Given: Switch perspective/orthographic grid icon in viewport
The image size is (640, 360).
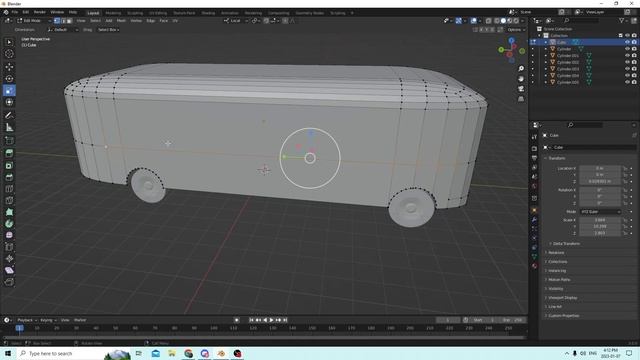Looking at the screenshot, I should click(521, 99).
